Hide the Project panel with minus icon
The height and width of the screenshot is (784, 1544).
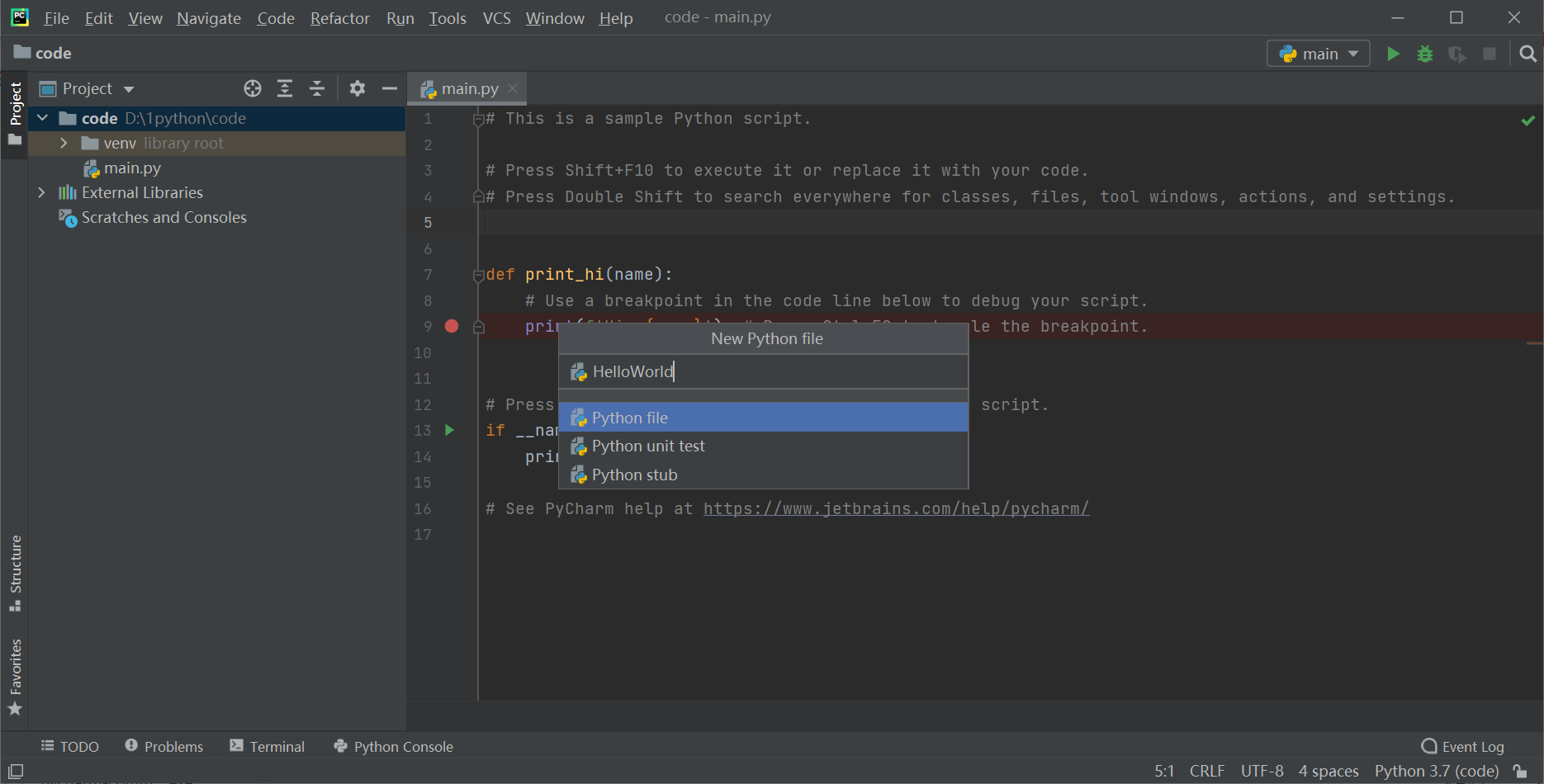390,88
